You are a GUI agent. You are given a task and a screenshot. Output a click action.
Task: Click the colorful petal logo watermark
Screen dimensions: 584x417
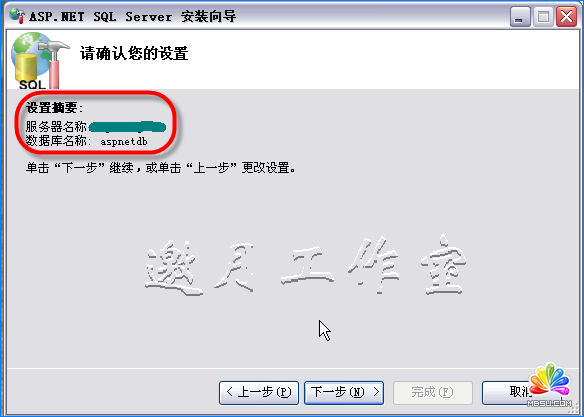click(550, 381)
